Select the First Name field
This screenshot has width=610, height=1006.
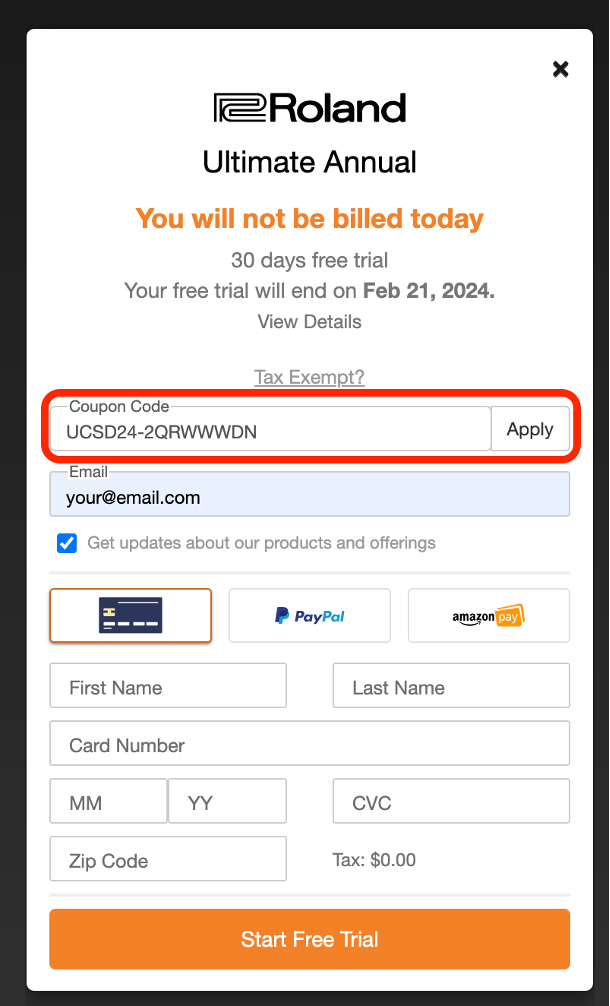pos(168,687)
